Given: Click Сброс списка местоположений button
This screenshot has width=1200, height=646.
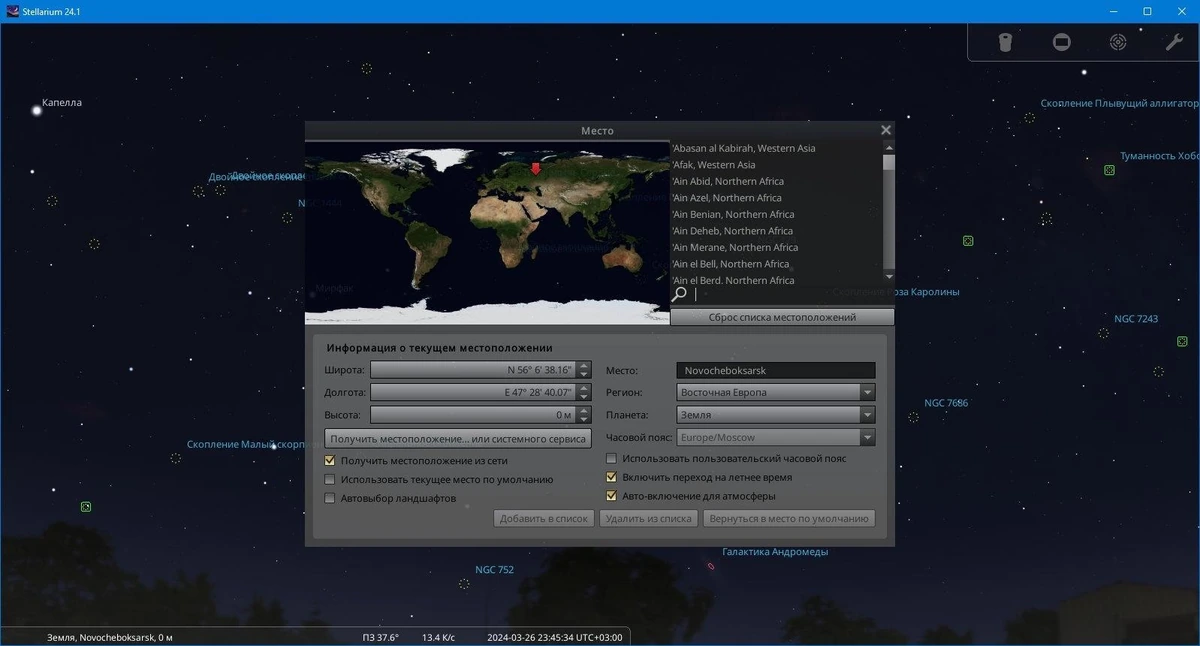Looking at the screenshot, I should tap(782, 317).
